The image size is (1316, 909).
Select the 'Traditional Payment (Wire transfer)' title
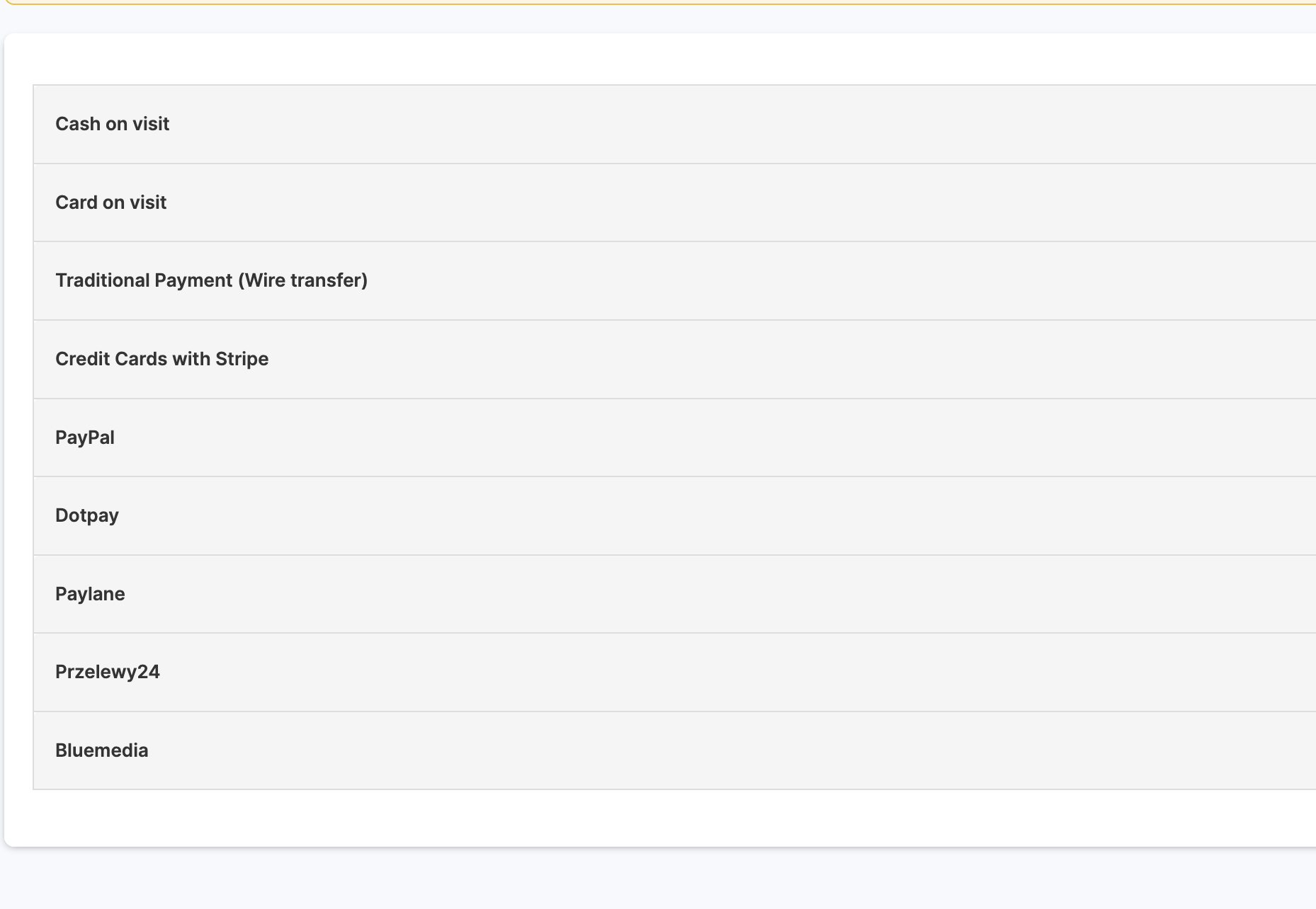(211, 280)
